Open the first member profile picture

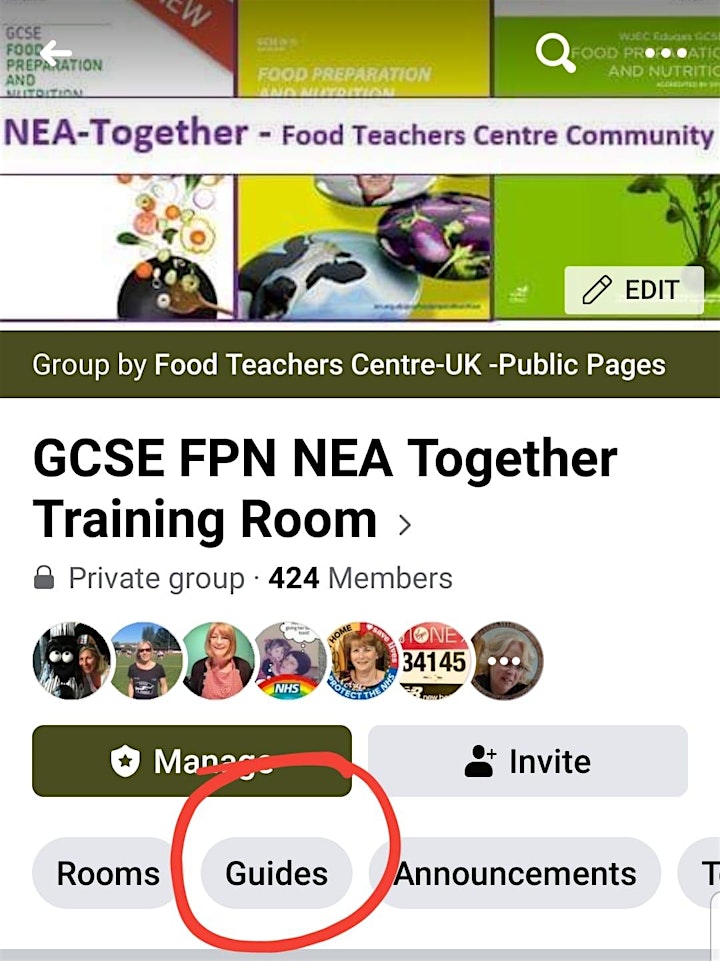coord(72,661)
